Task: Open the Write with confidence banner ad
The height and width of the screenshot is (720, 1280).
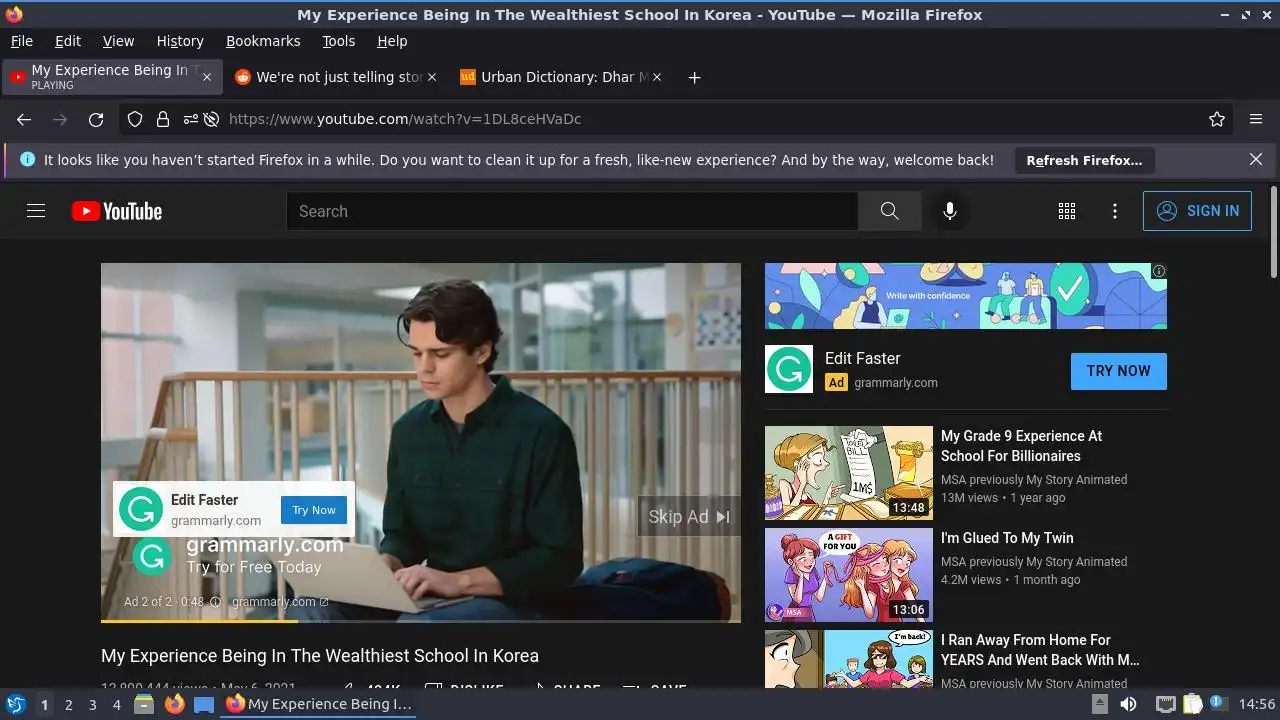Action: coord(965,296)
